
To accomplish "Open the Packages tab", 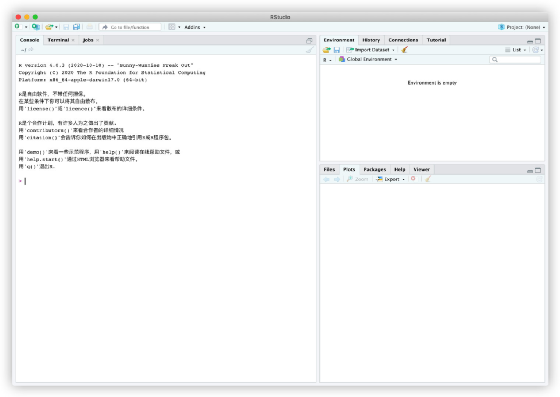I will 375,169.
